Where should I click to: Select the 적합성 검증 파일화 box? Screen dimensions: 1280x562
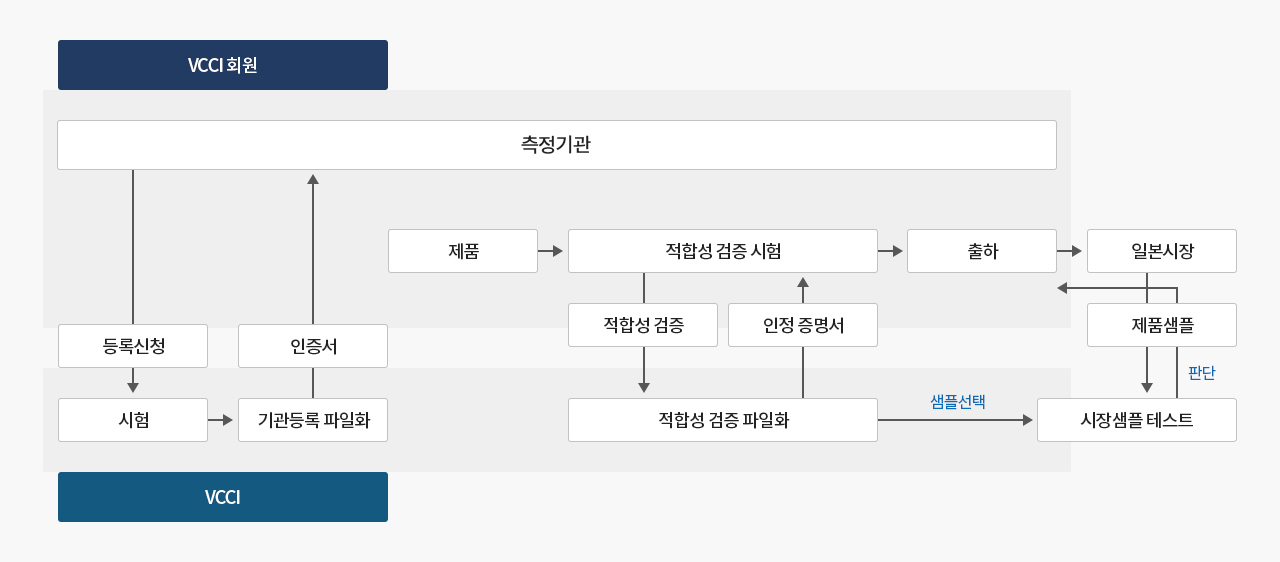pyautogui.click(x=722, y=420)
